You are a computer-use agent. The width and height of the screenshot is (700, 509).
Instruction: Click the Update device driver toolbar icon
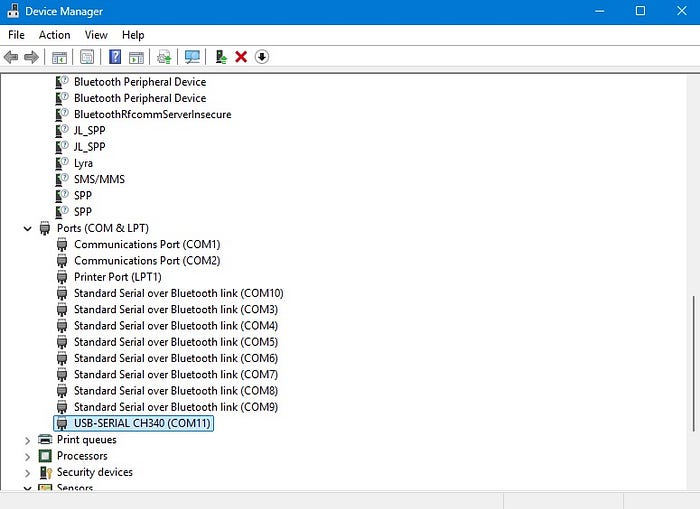pos(164,57)
